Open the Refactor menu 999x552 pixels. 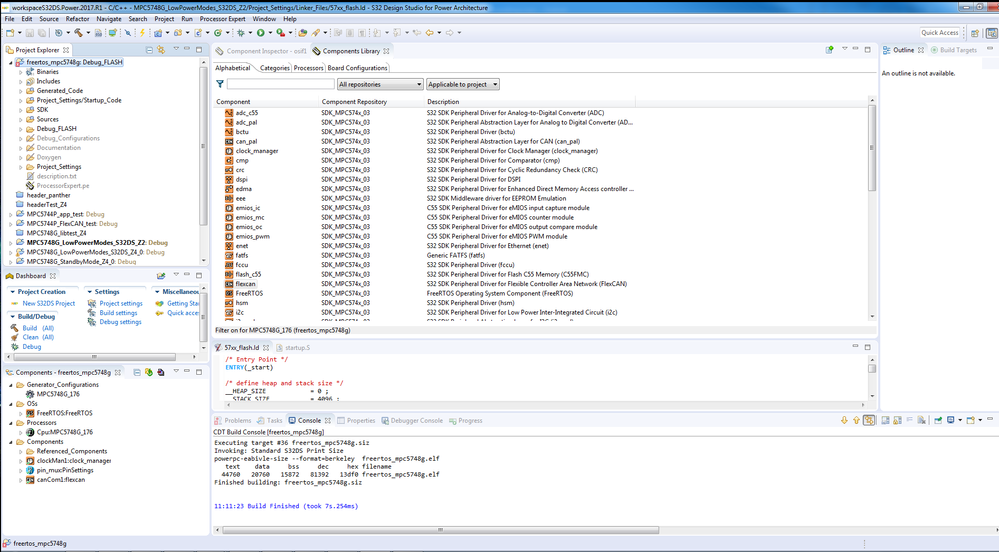[78, 19]
